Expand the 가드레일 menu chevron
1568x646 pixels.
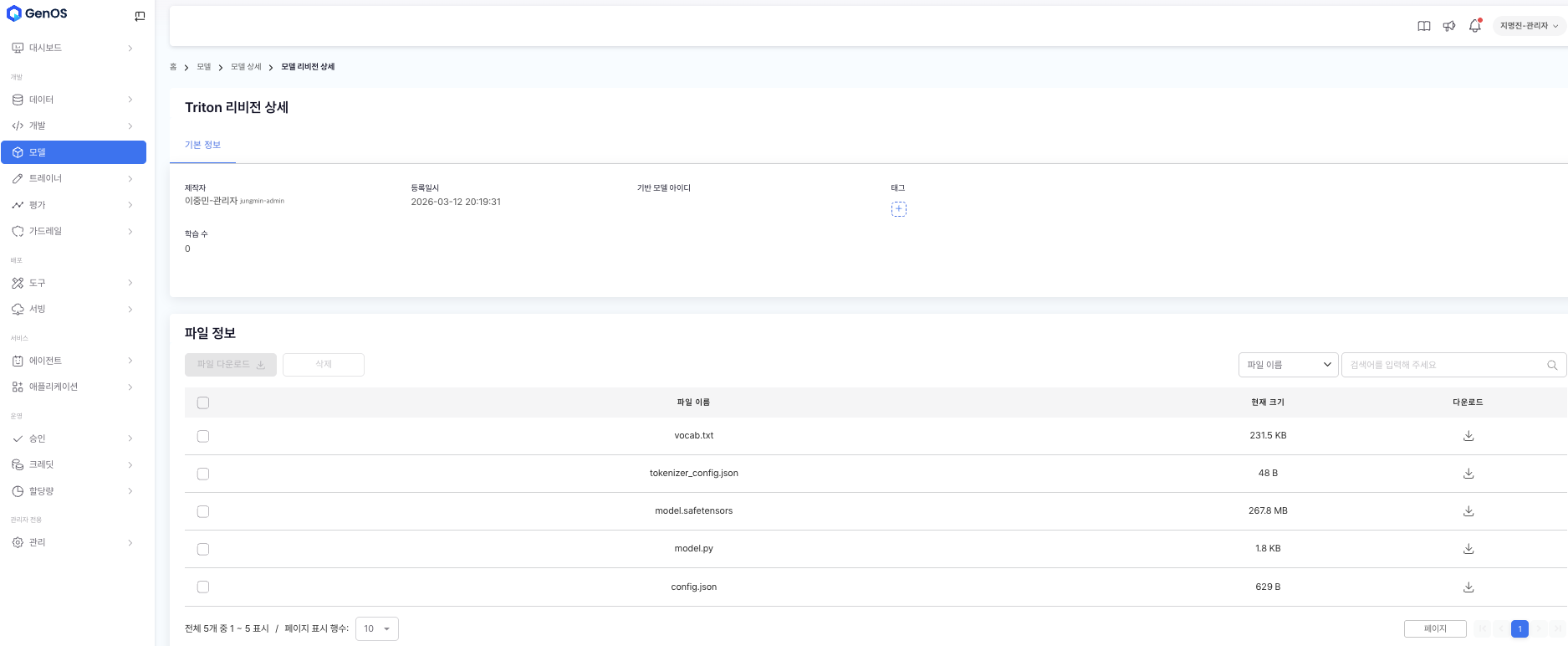tap(130, 231)
